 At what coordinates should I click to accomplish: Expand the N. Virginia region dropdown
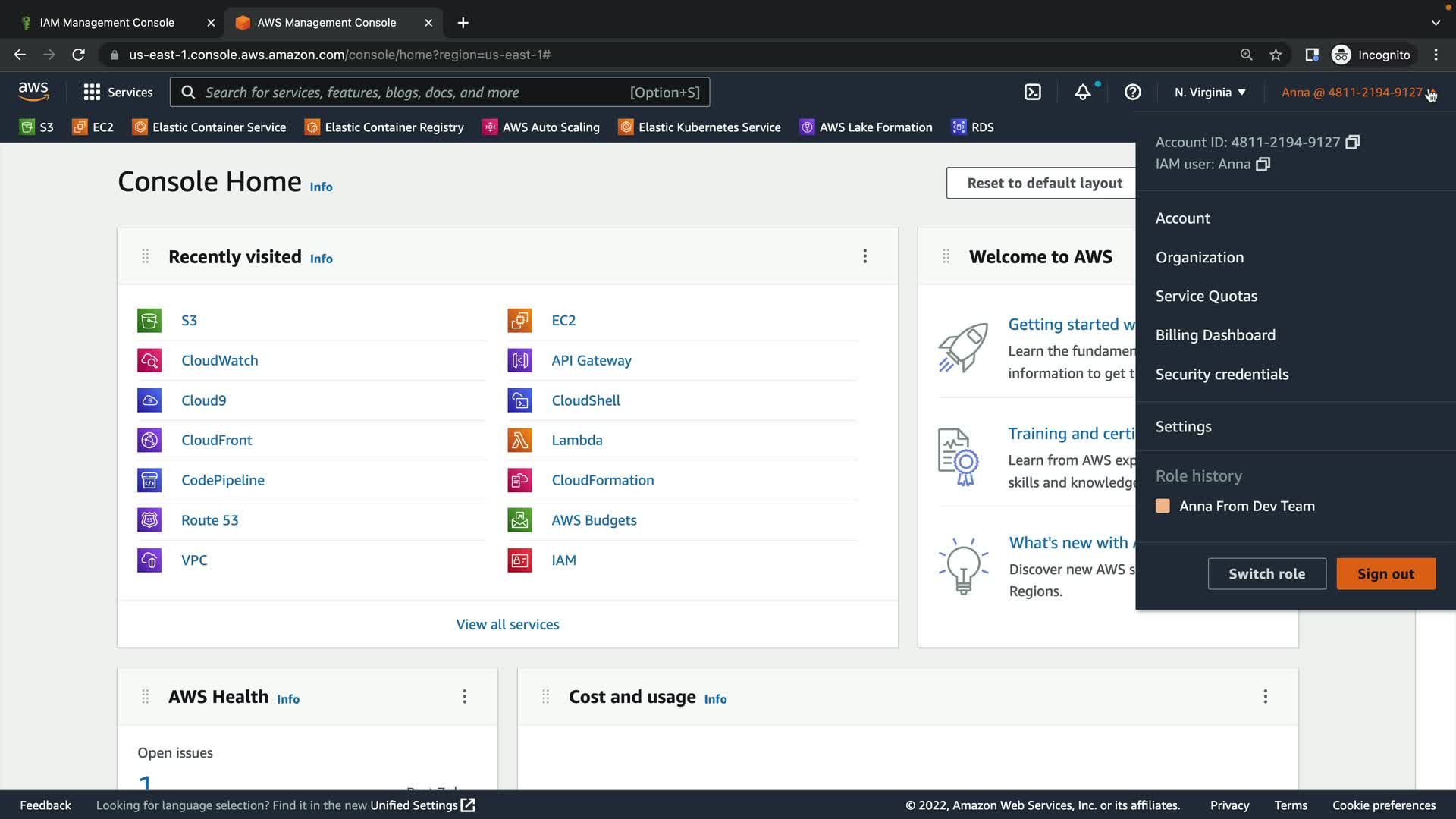(1210, 93)
